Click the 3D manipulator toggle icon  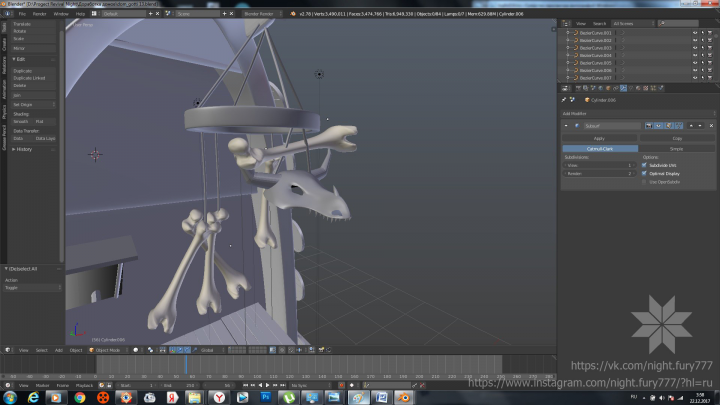pos(172,350)
